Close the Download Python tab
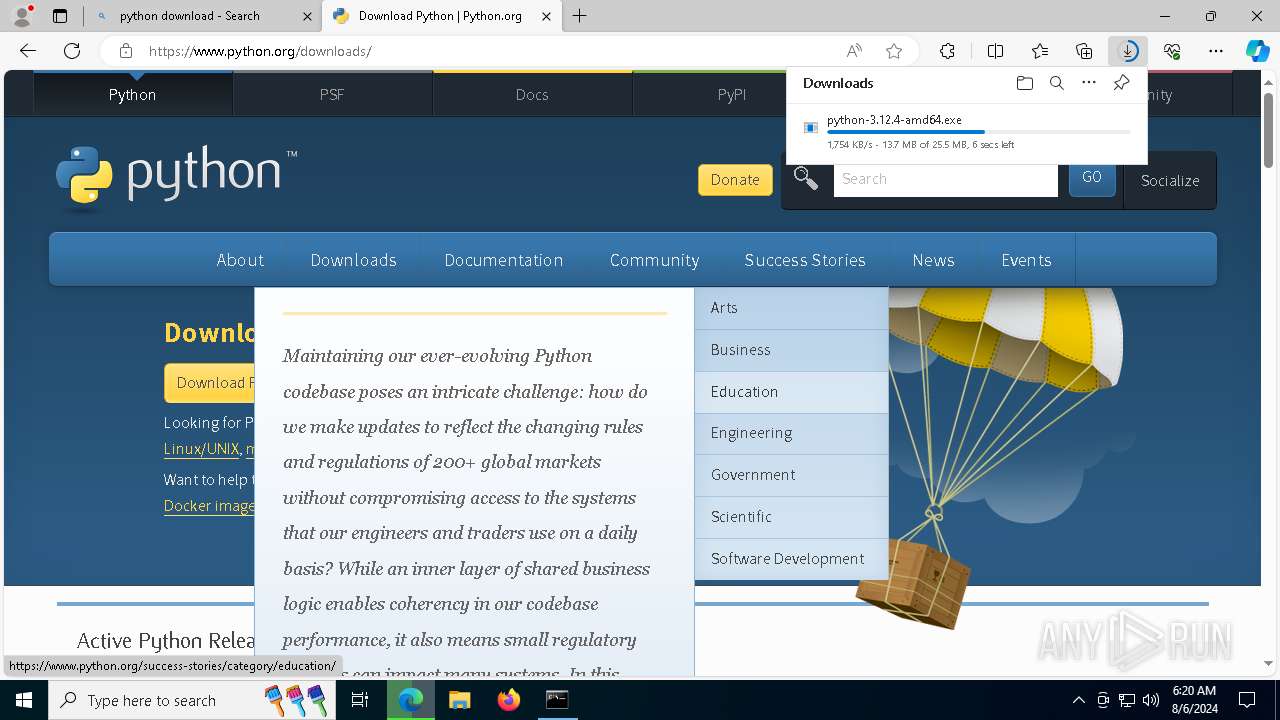The height and width of the screenshot is (720, 1280). coord(545,16)
